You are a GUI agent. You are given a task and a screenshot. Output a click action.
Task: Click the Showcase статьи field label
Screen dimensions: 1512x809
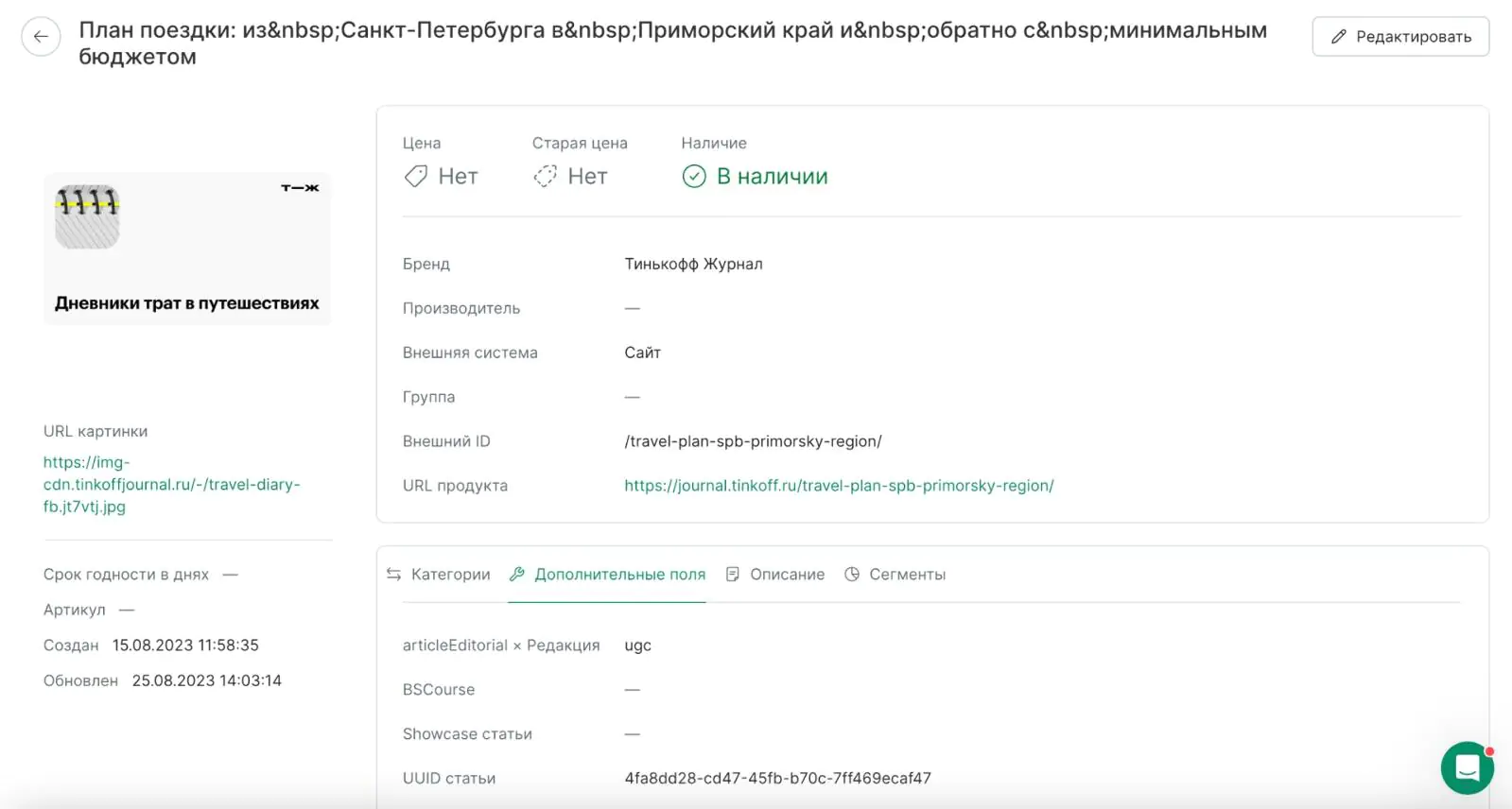467,734
